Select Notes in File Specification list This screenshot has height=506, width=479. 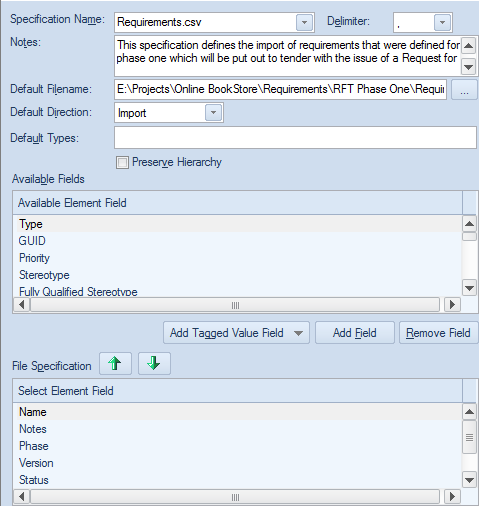click(237, 429)
